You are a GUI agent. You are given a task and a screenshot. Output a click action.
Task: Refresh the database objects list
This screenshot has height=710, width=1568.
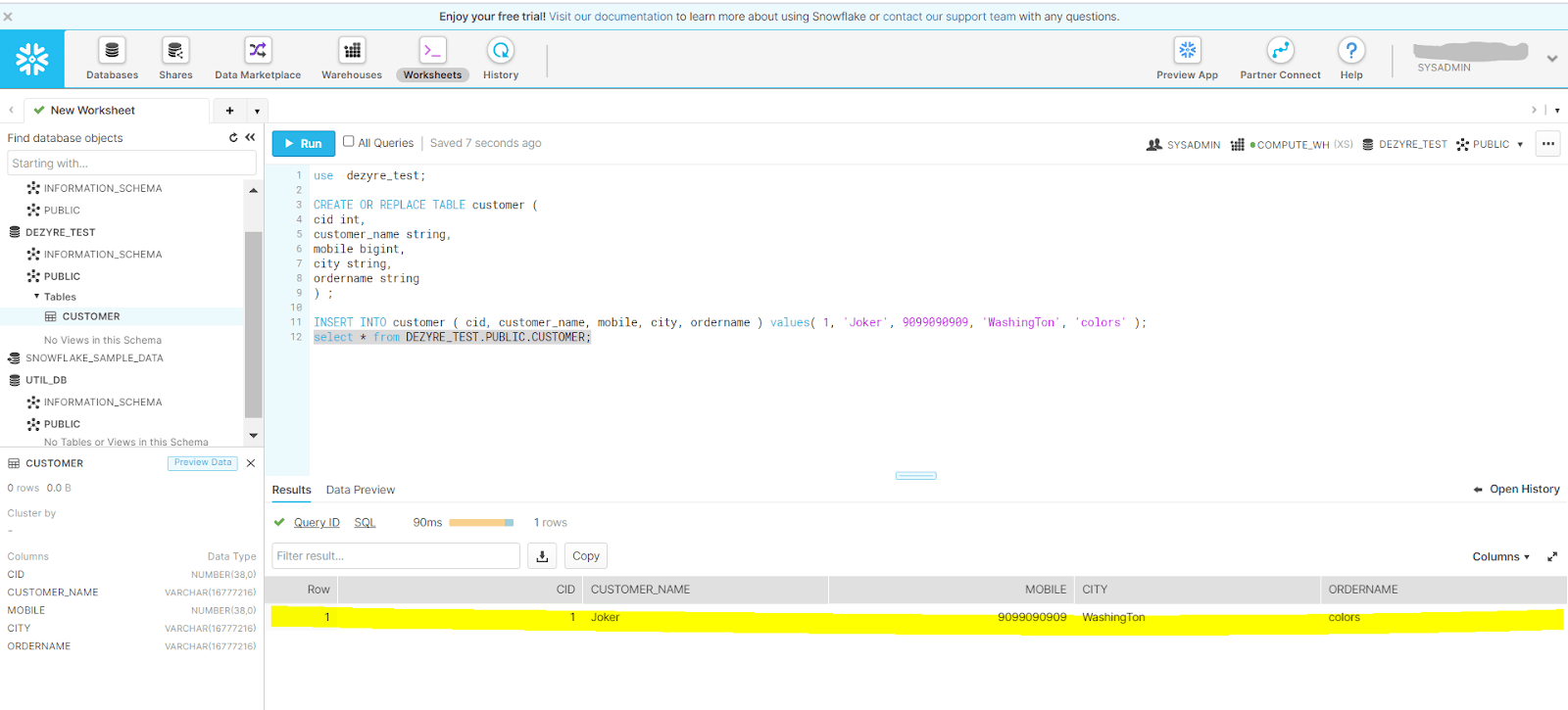coord(233,138)
